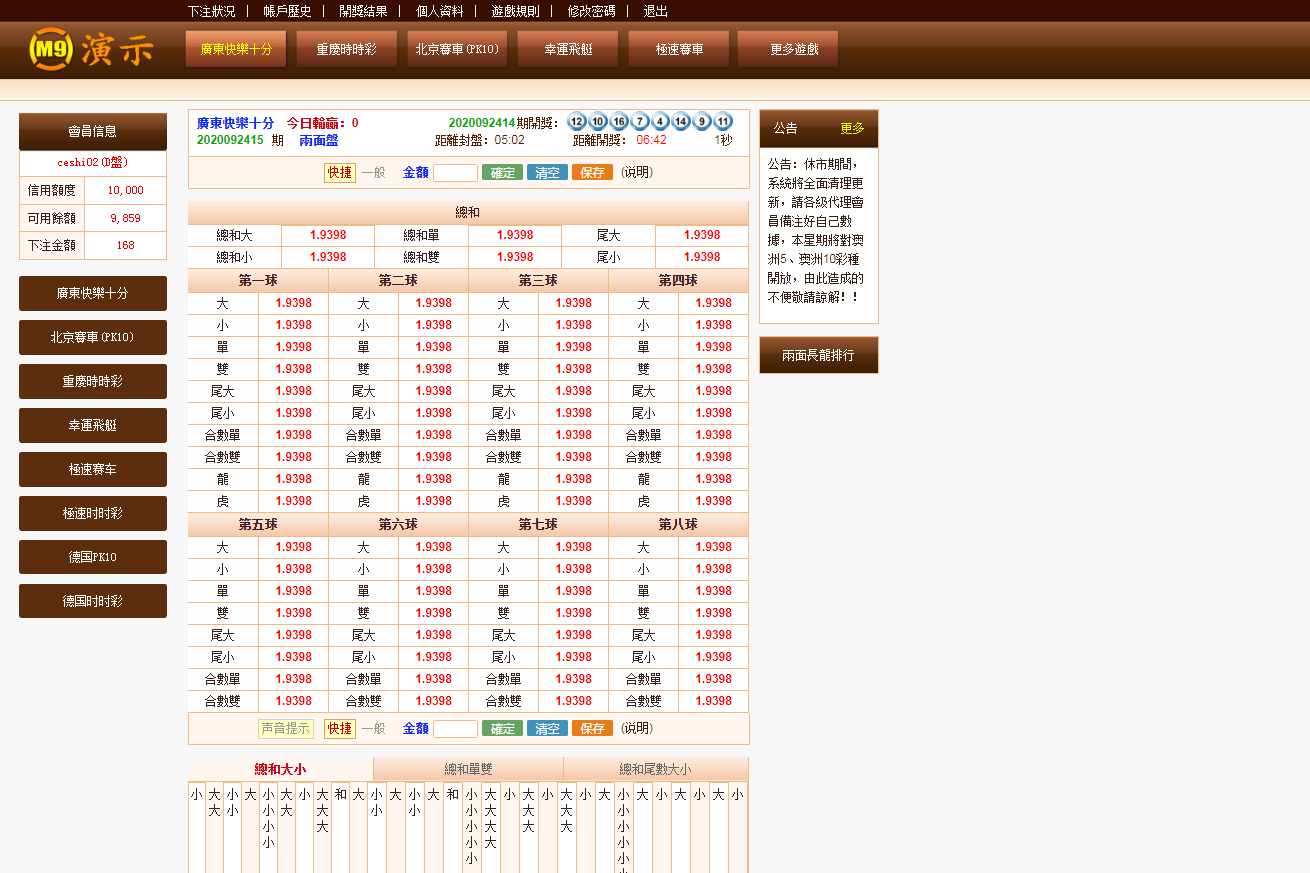1310x873 pixels.
Task: Click the 保存 save button
Action: [591, 173]
